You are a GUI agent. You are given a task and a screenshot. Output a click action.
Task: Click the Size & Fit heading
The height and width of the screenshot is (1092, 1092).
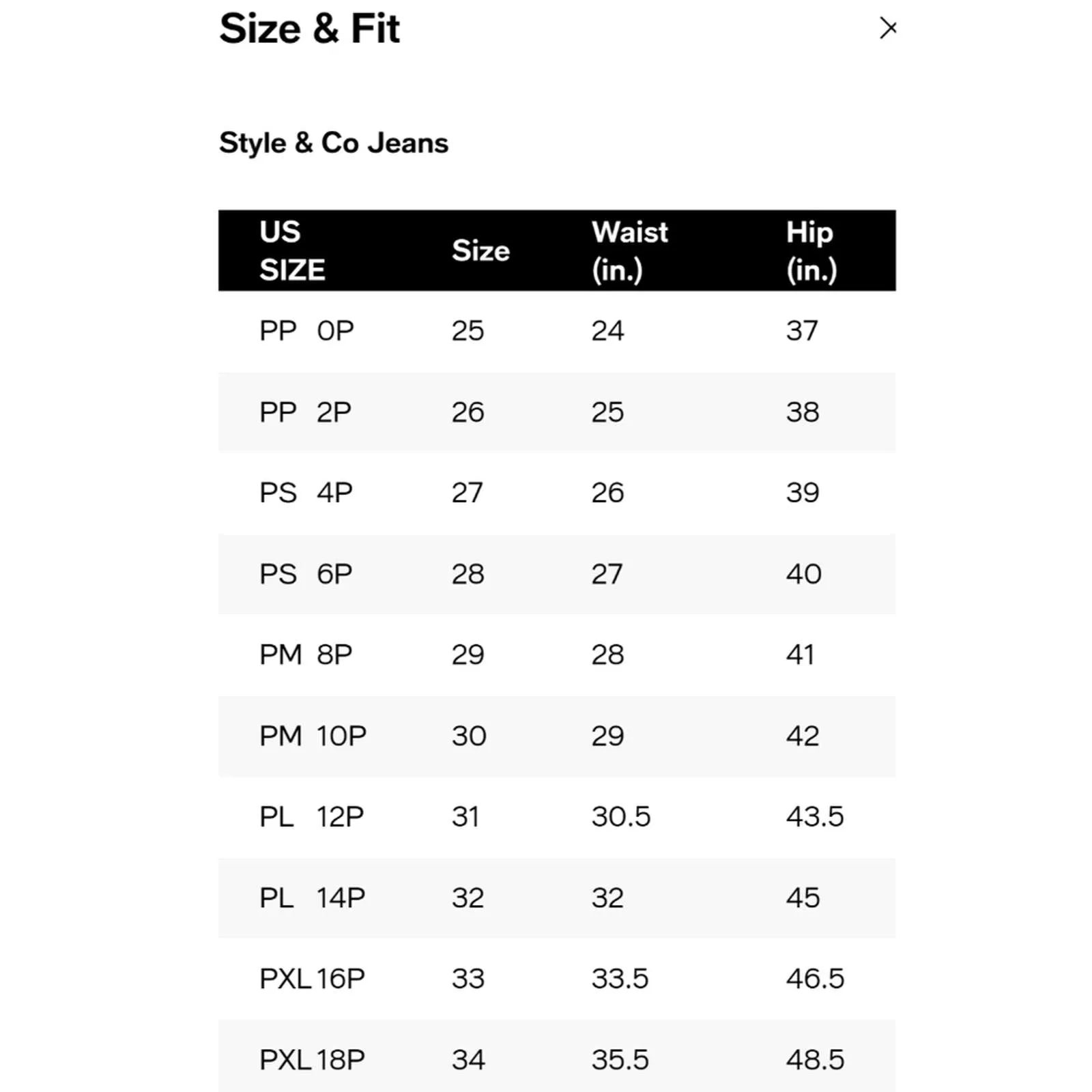coord(309,29)
